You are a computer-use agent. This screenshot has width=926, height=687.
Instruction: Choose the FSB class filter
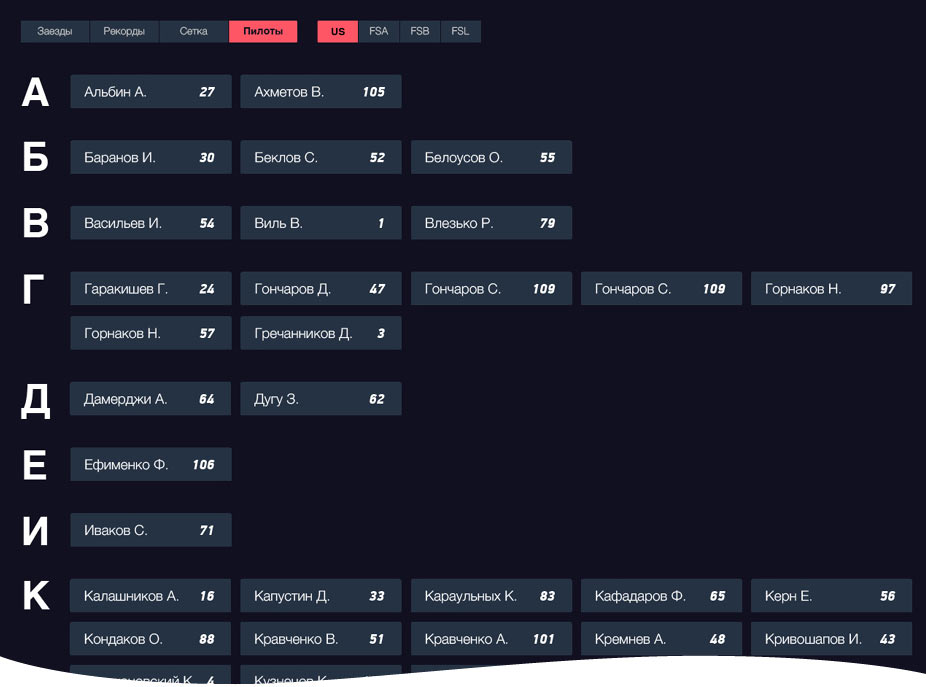click(420, 32)
